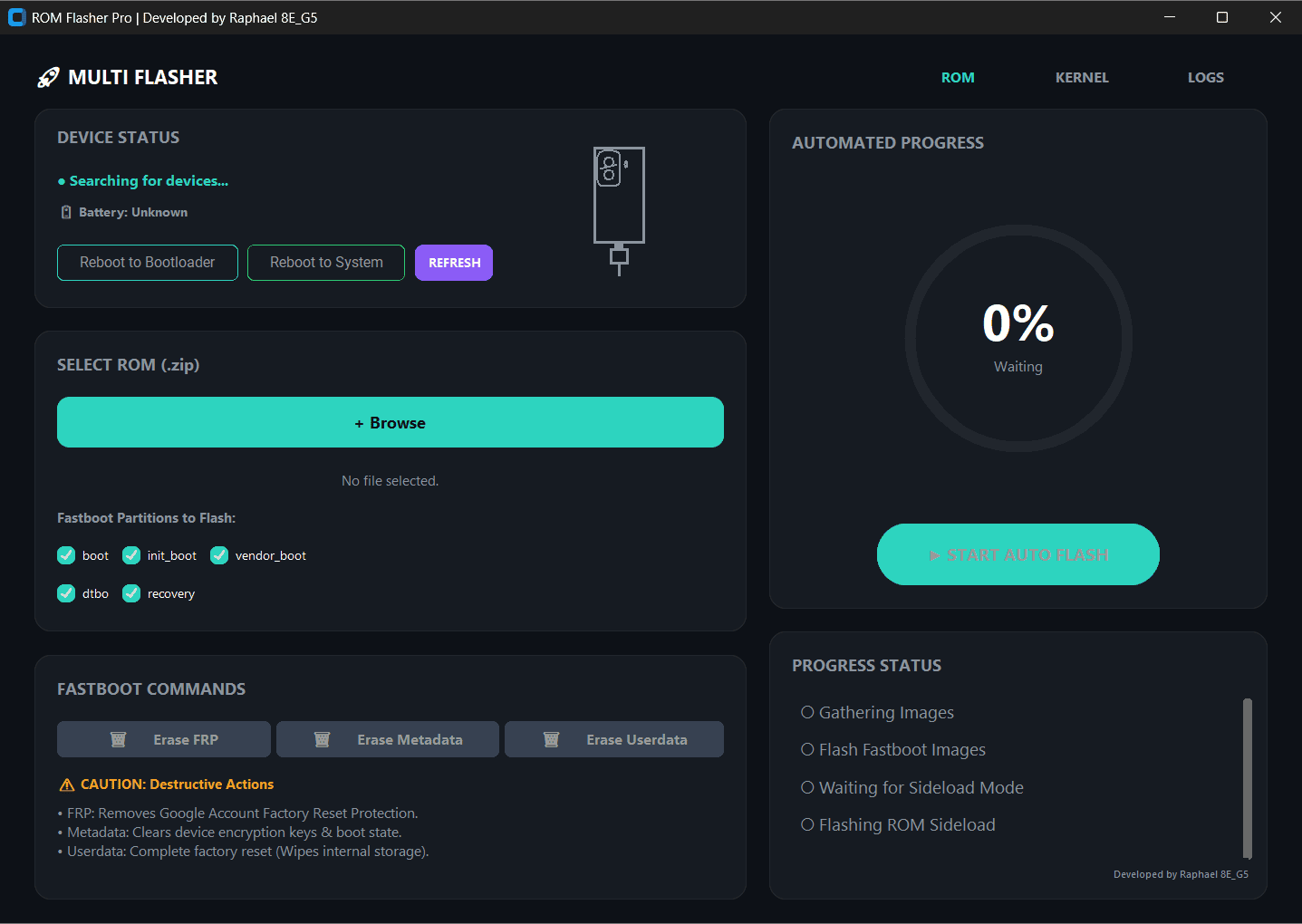
Task: Click the phone device illustration
Action: coord(619,211)
